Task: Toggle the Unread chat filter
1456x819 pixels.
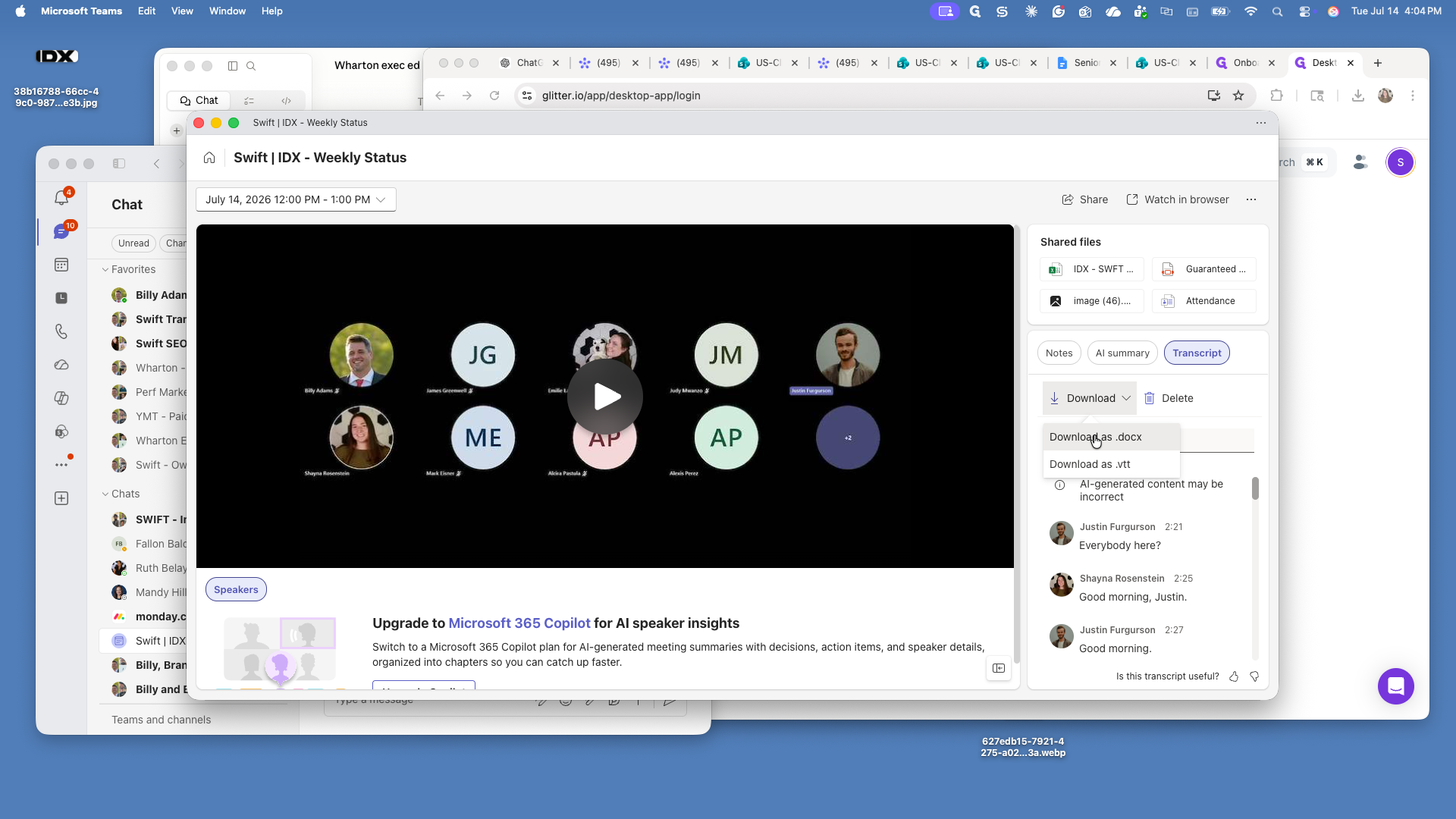Action: pyautogui.click(x=133, y=243)
